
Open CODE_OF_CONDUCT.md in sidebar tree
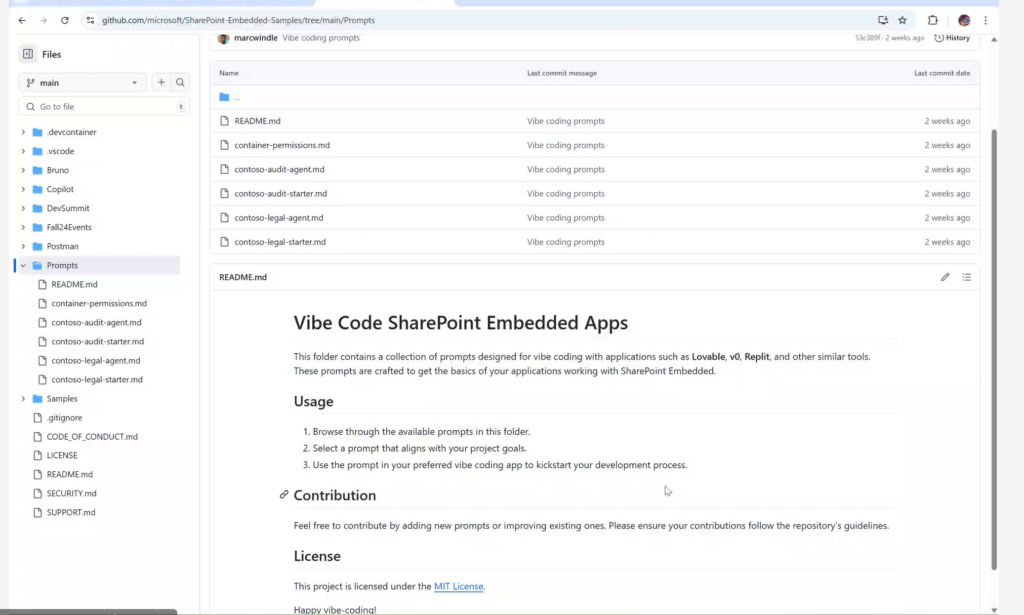click(x=92, y=437)
